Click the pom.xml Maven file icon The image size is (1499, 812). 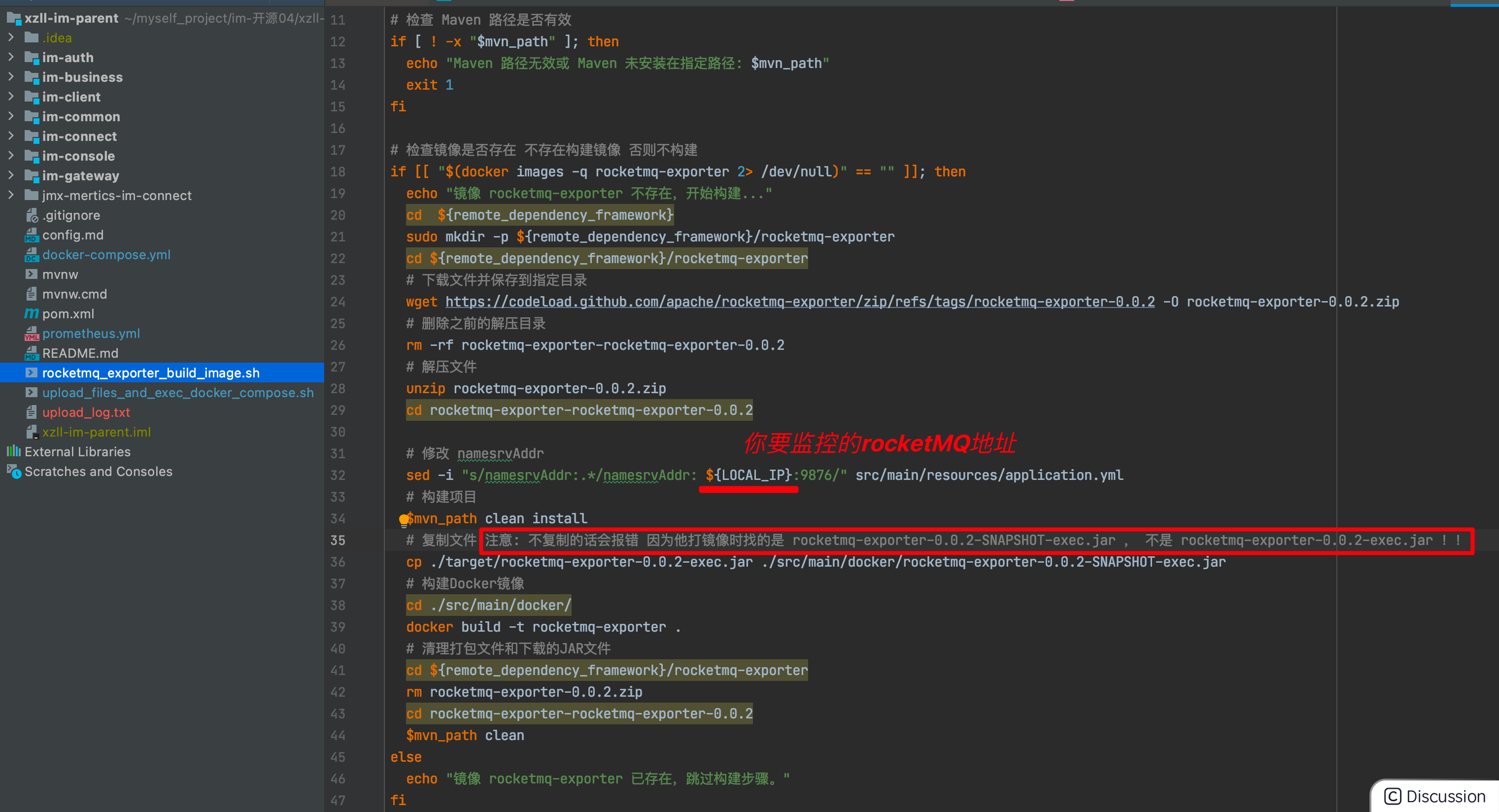click(32, 313)
